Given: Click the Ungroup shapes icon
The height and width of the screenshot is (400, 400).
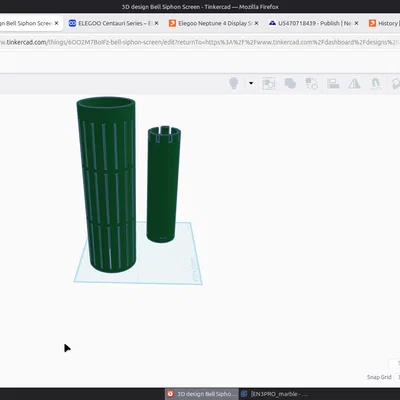Looking at the screenshot, I should 311,83.
